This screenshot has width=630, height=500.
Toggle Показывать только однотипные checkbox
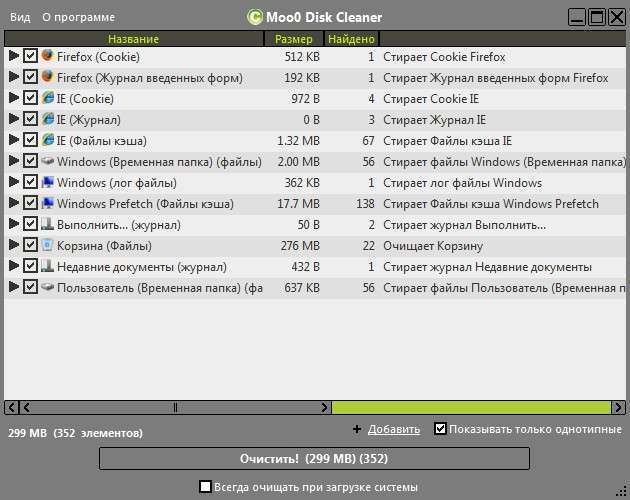tap(440, 429)
